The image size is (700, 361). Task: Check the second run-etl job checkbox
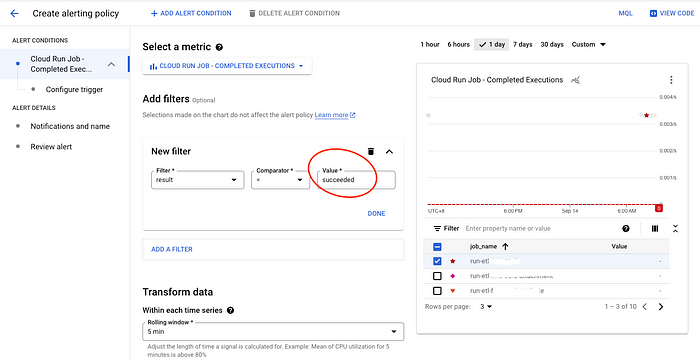(x=438, y=276)
